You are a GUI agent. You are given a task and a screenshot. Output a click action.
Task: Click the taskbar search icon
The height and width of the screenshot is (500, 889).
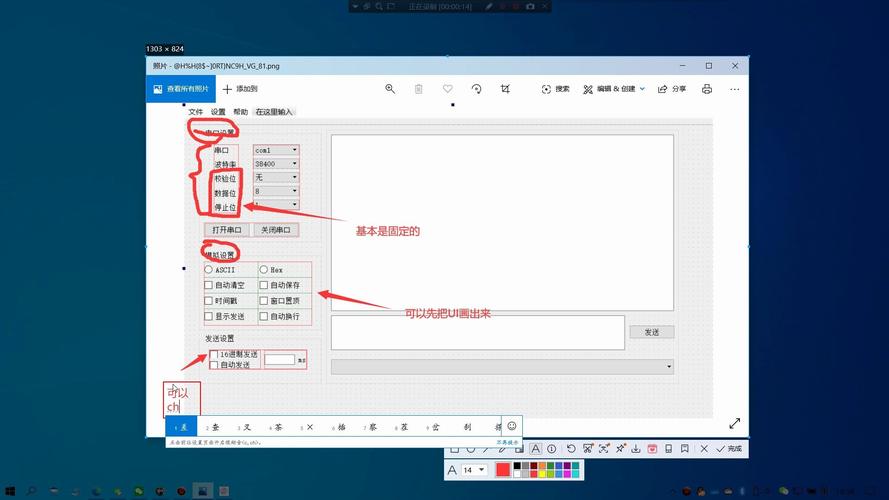(31, 491)
